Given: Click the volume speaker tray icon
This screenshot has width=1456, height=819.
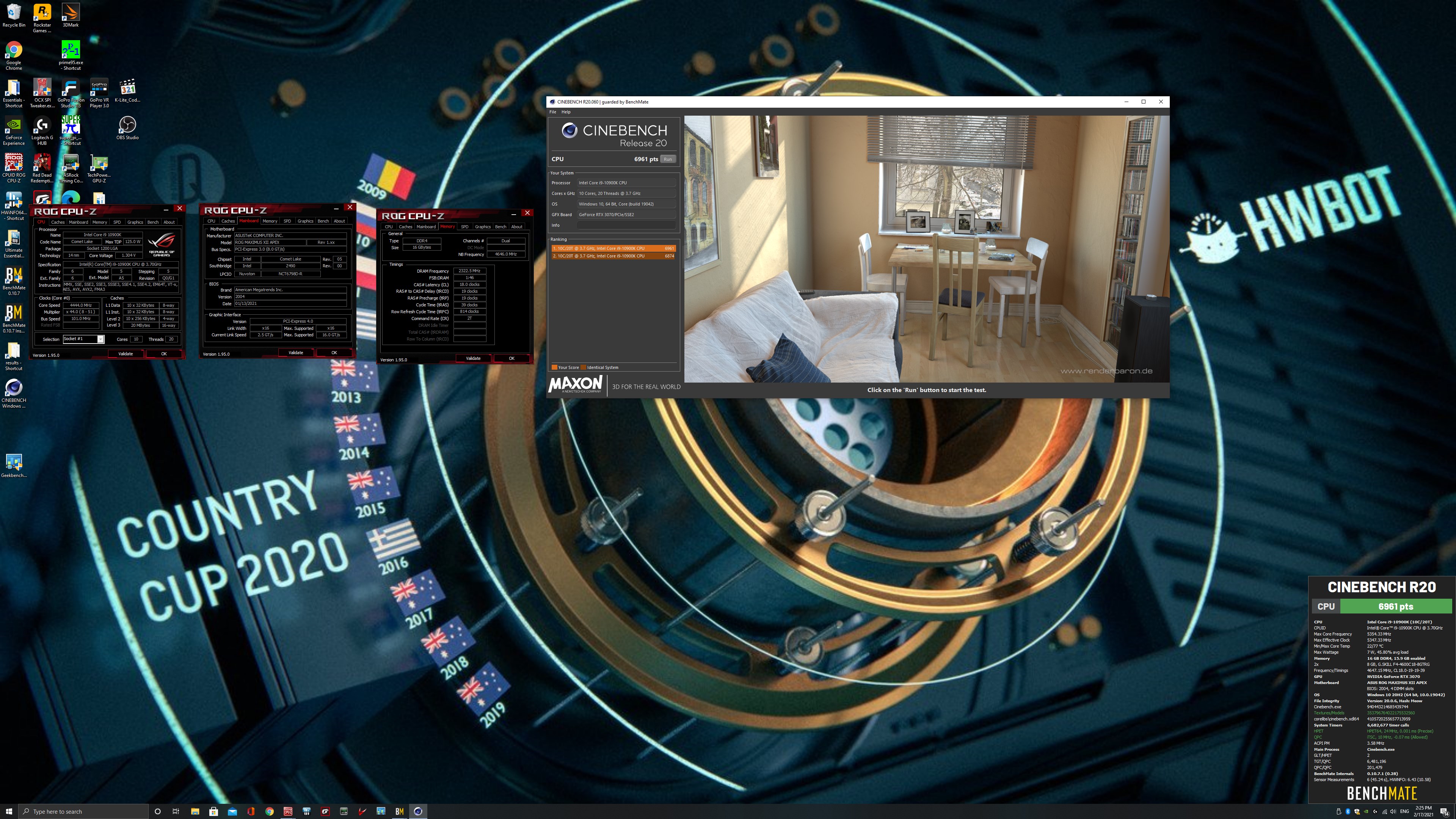Looking at the screenshot, I should (1393, 812).
